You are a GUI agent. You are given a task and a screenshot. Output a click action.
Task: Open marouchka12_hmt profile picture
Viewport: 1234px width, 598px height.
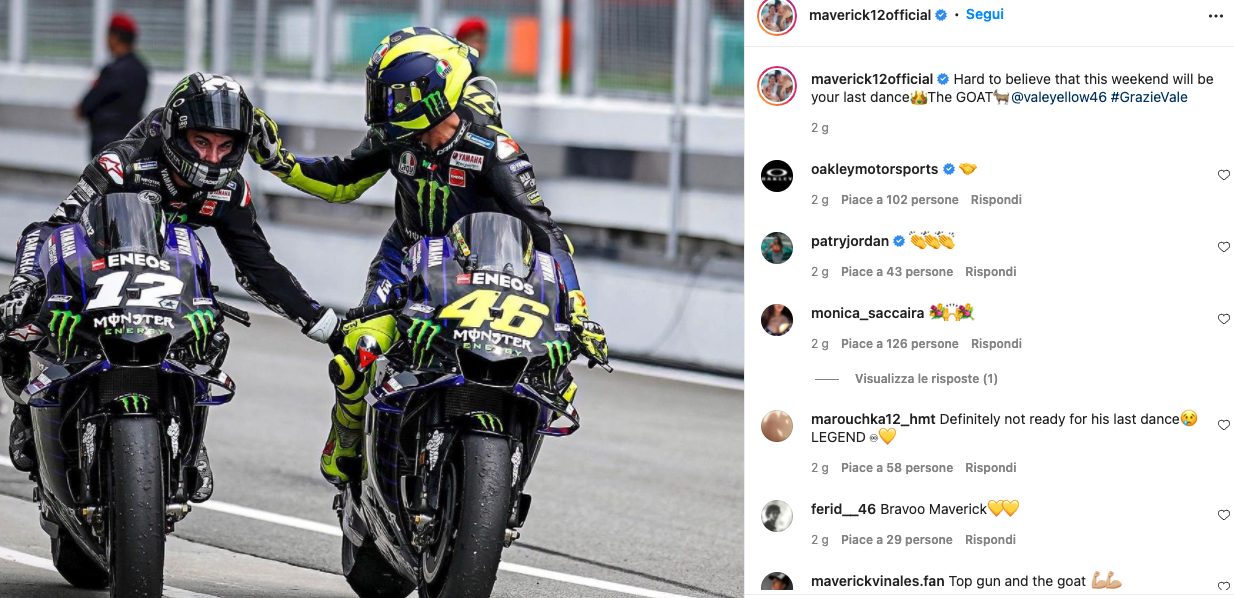(777, 426)
